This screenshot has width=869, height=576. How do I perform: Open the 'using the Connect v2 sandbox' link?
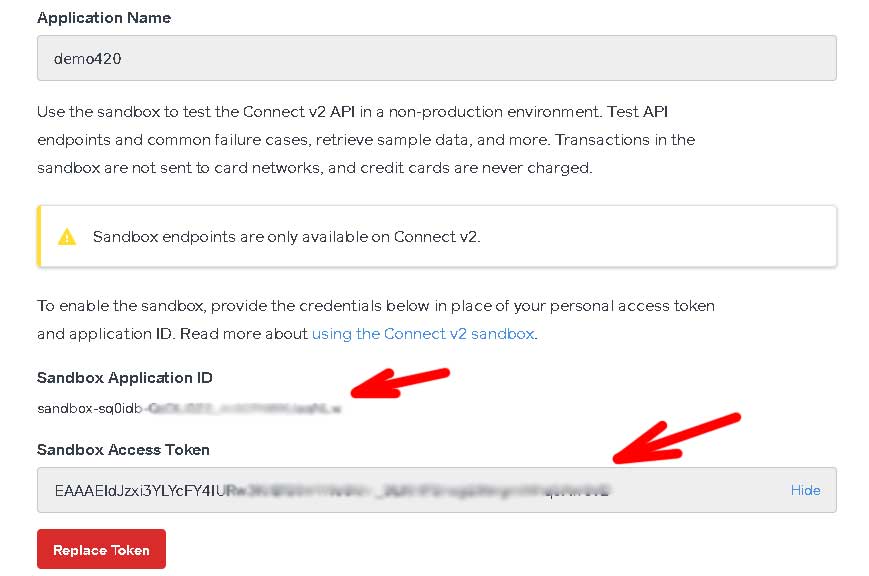tap(423, 334)
